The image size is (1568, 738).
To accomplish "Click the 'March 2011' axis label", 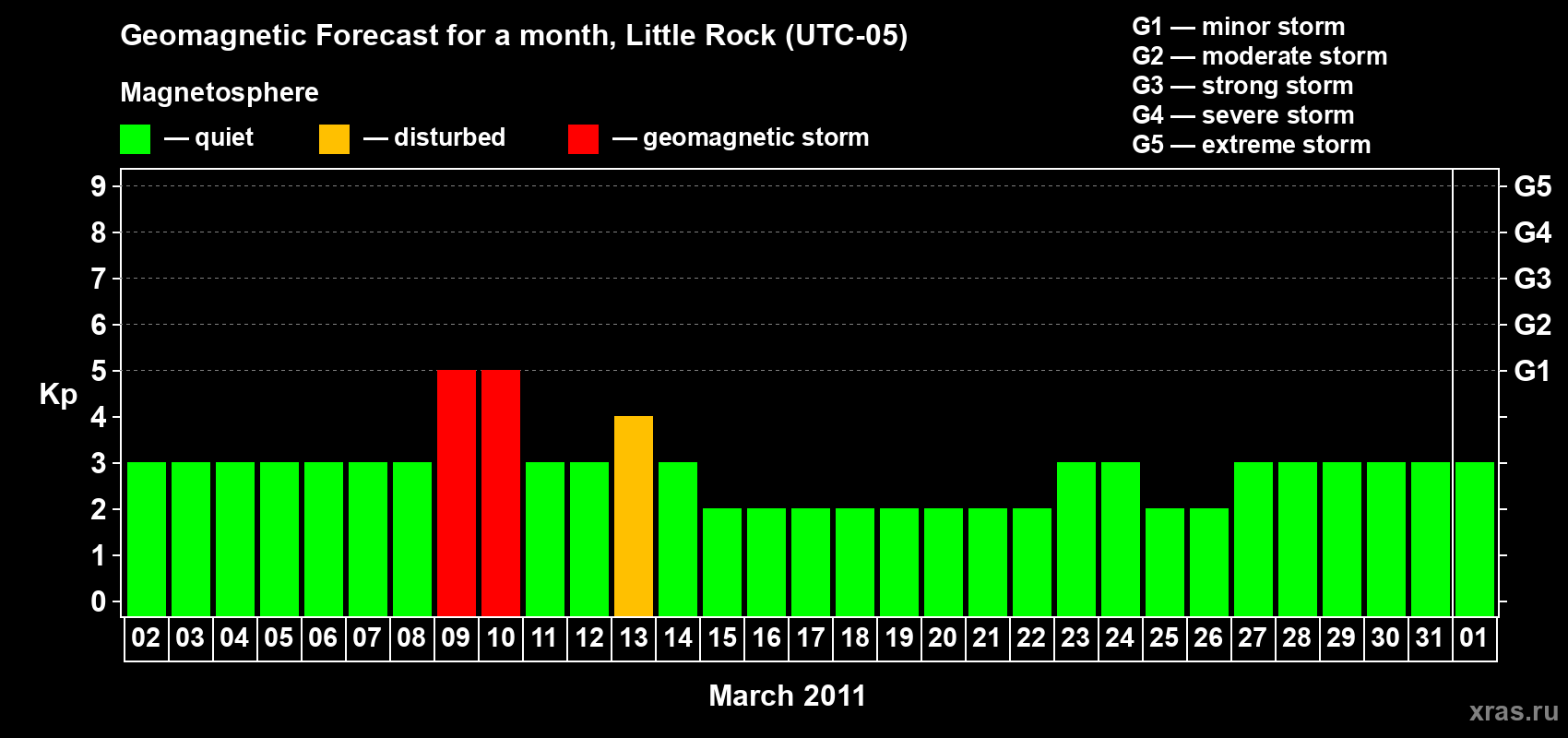I will [788, 696].
